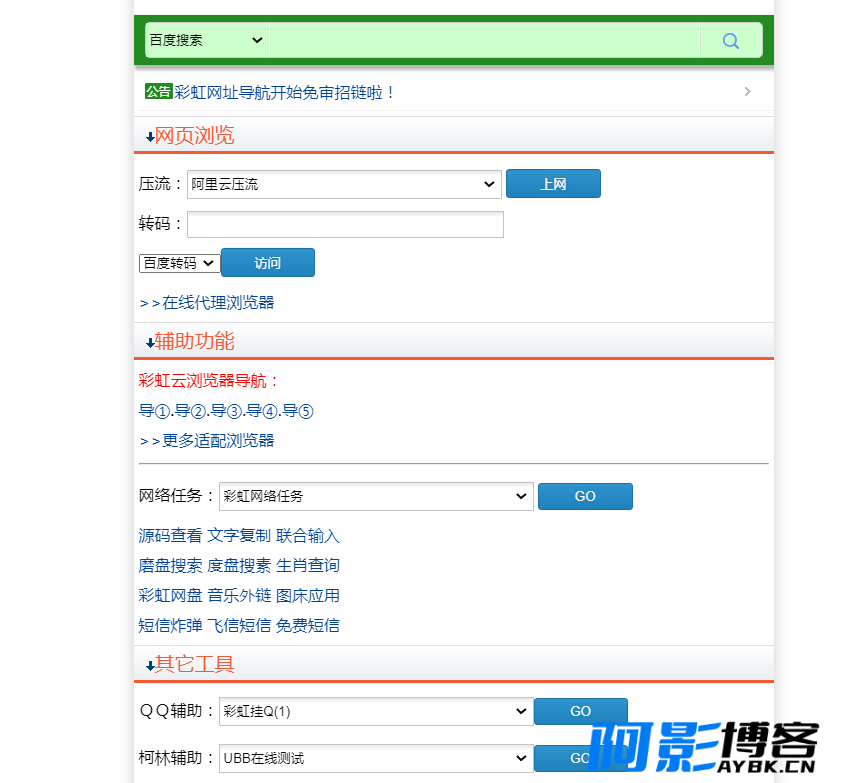
Task: Click the QQ辅助 label
Action: pyautogui.click(x=177, y=711)
